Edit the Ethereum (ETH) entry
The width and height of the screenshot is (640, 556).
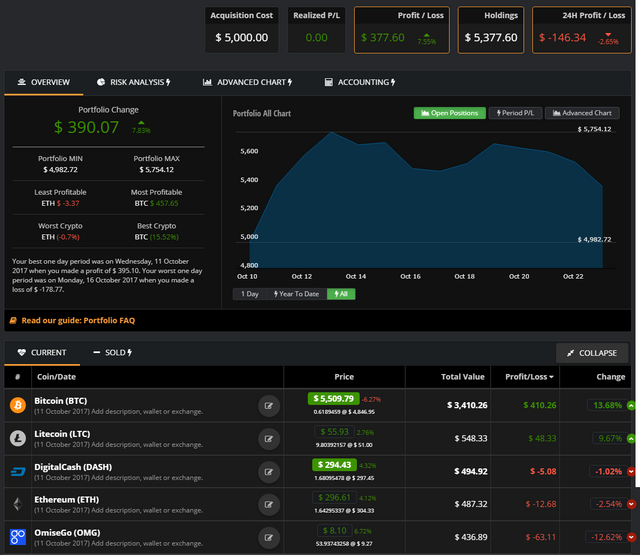[269, 505]
